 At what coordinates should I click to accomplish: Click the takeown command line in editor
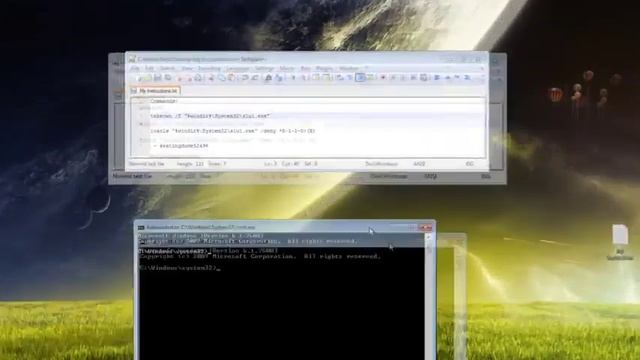[x=210, y=116]
